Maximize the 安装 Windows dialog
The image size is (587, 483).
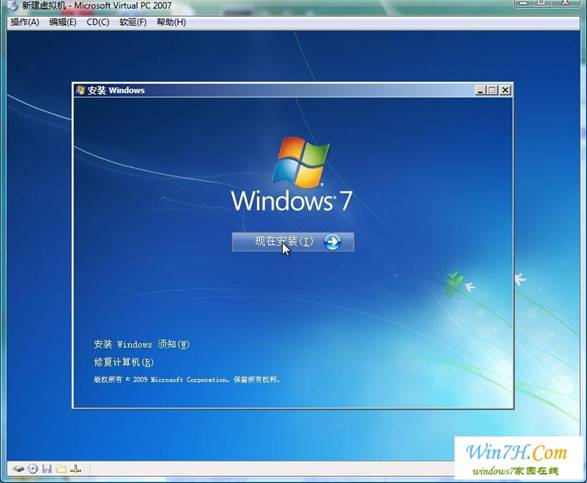coord(492,90)
